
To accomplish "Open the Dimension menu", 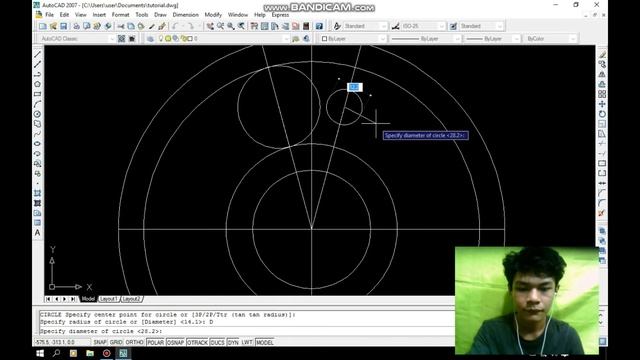I will pos(185,15).
